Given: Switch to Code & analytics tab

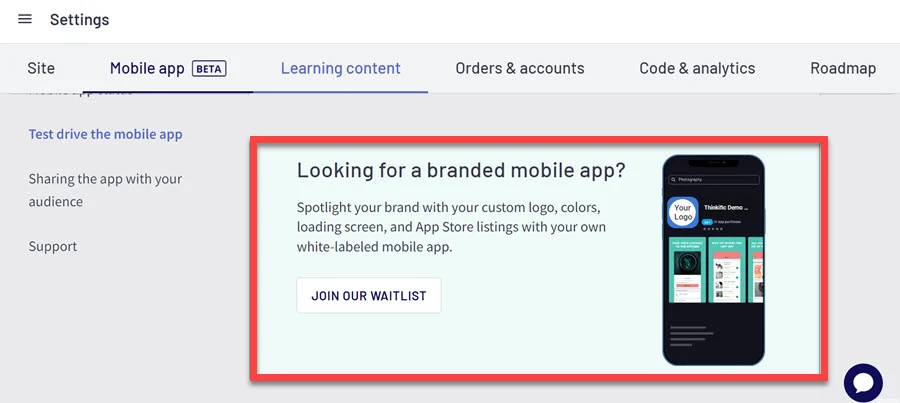Looking at the screenshot, I should pos(697,69).
